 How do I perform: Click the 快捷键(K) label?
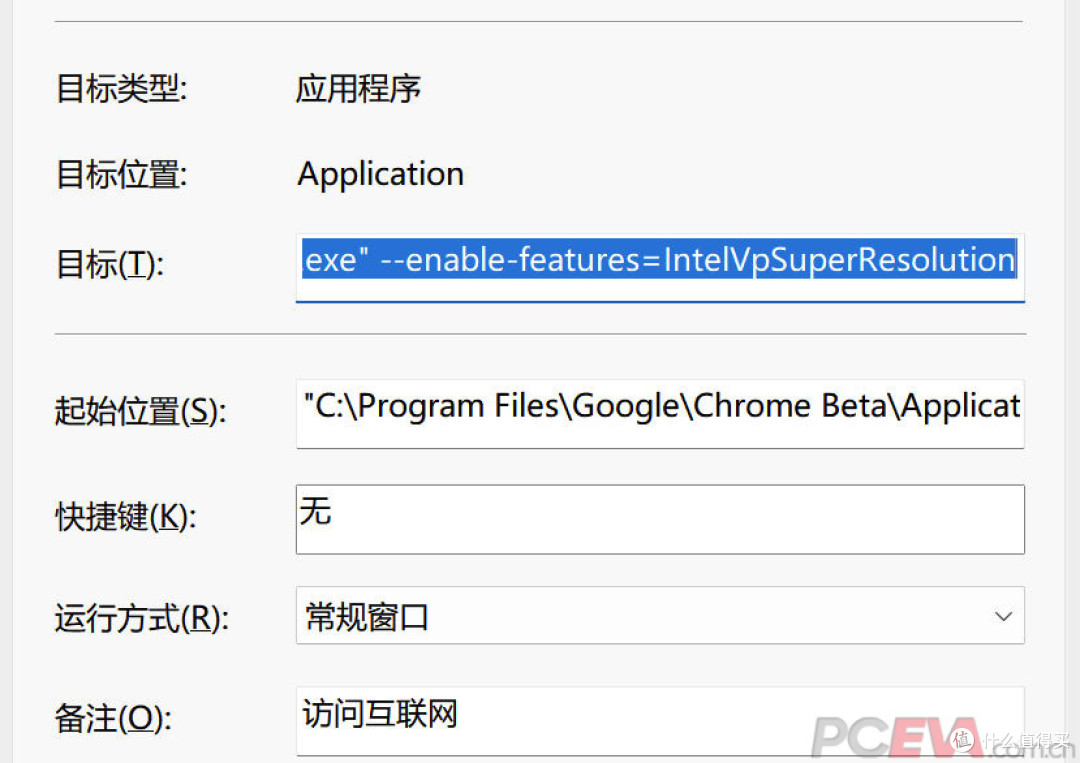(124, 516)
